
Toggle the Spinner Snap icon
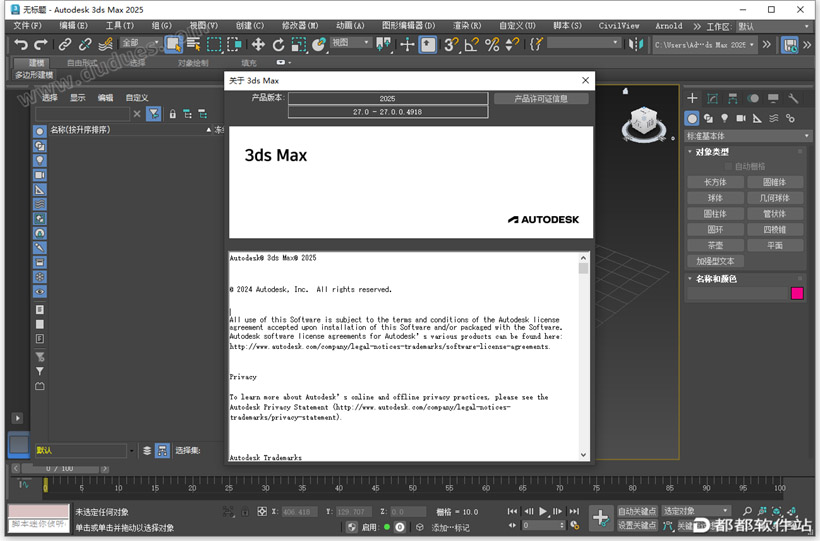coord(512,44)
